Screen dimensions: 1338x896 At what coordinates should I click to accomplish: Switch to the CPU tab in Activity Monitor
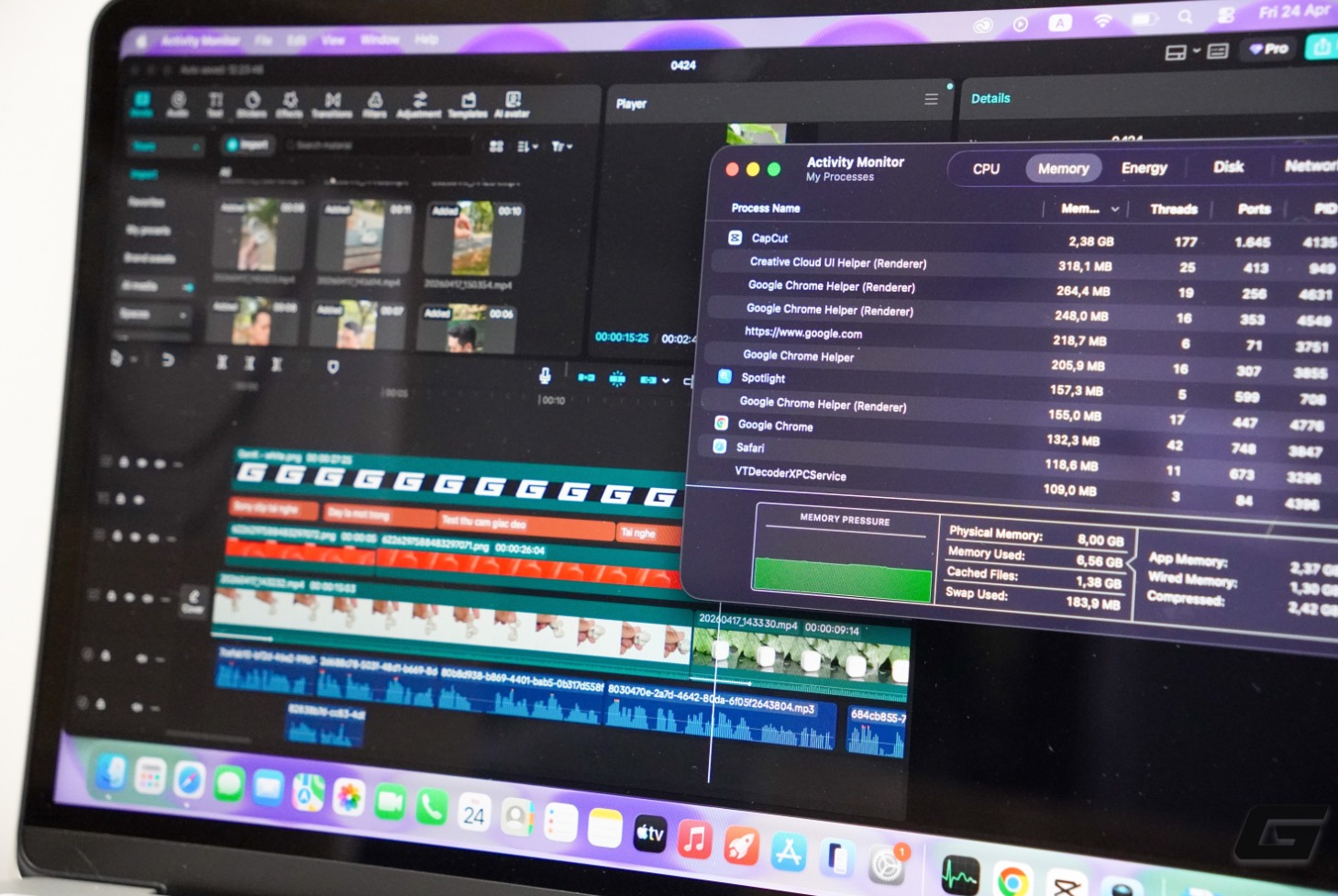[986, 169]
